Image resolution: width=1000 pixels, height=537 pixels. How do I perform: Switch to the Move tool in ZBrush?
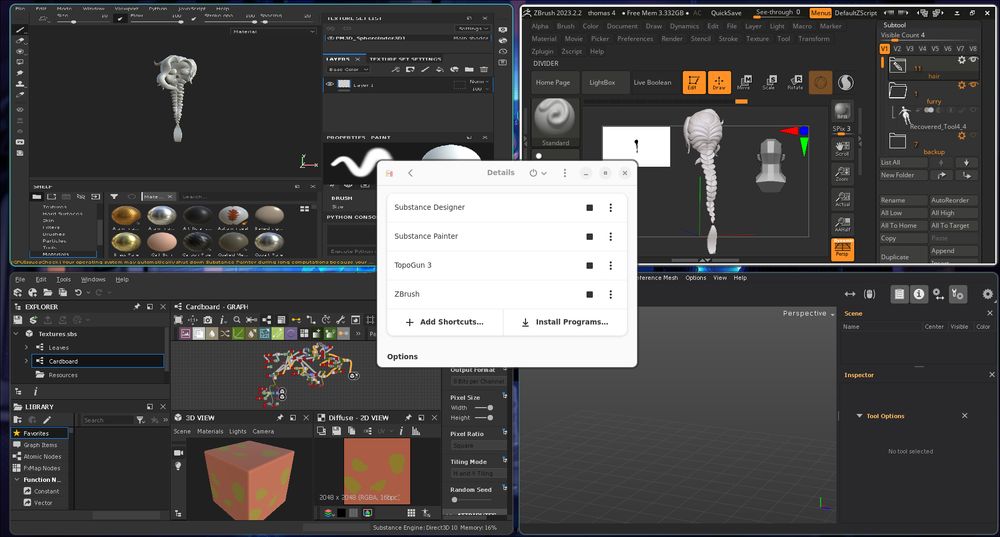[744, 82]
